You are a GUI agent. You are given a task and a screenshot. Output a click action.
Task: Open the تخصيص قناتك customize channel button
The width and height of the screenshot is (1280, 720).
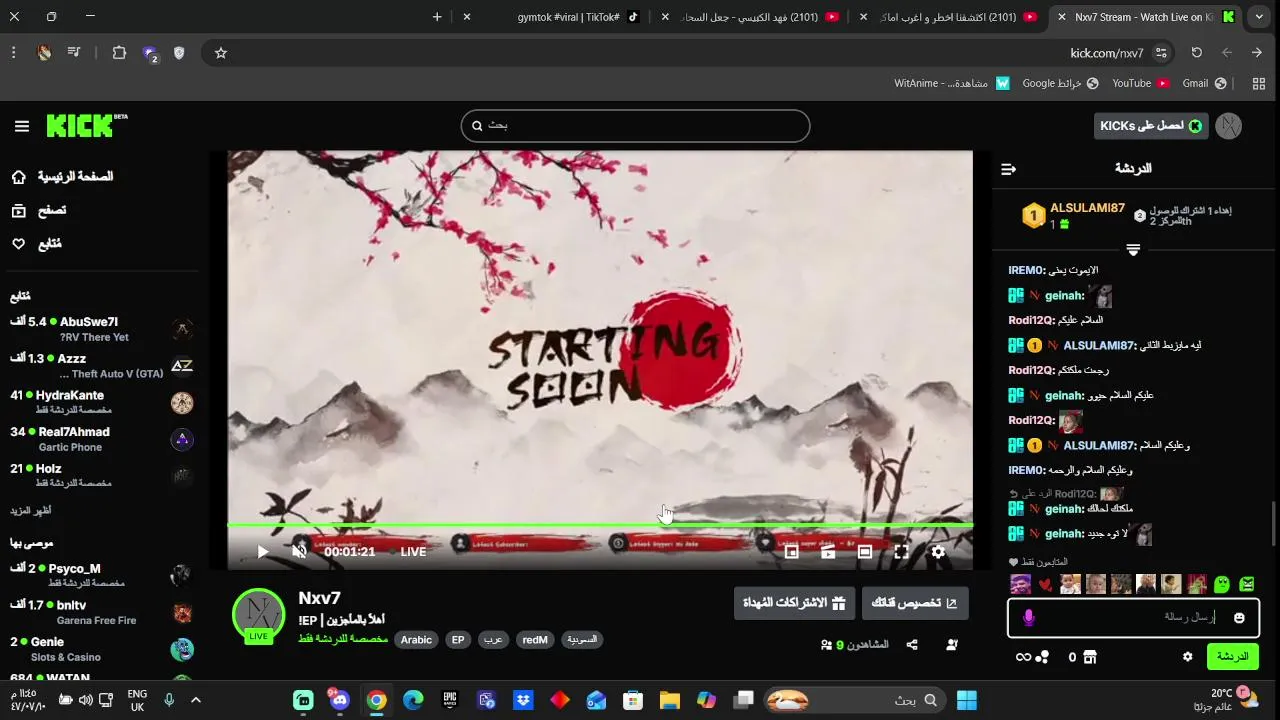[915, 603]
